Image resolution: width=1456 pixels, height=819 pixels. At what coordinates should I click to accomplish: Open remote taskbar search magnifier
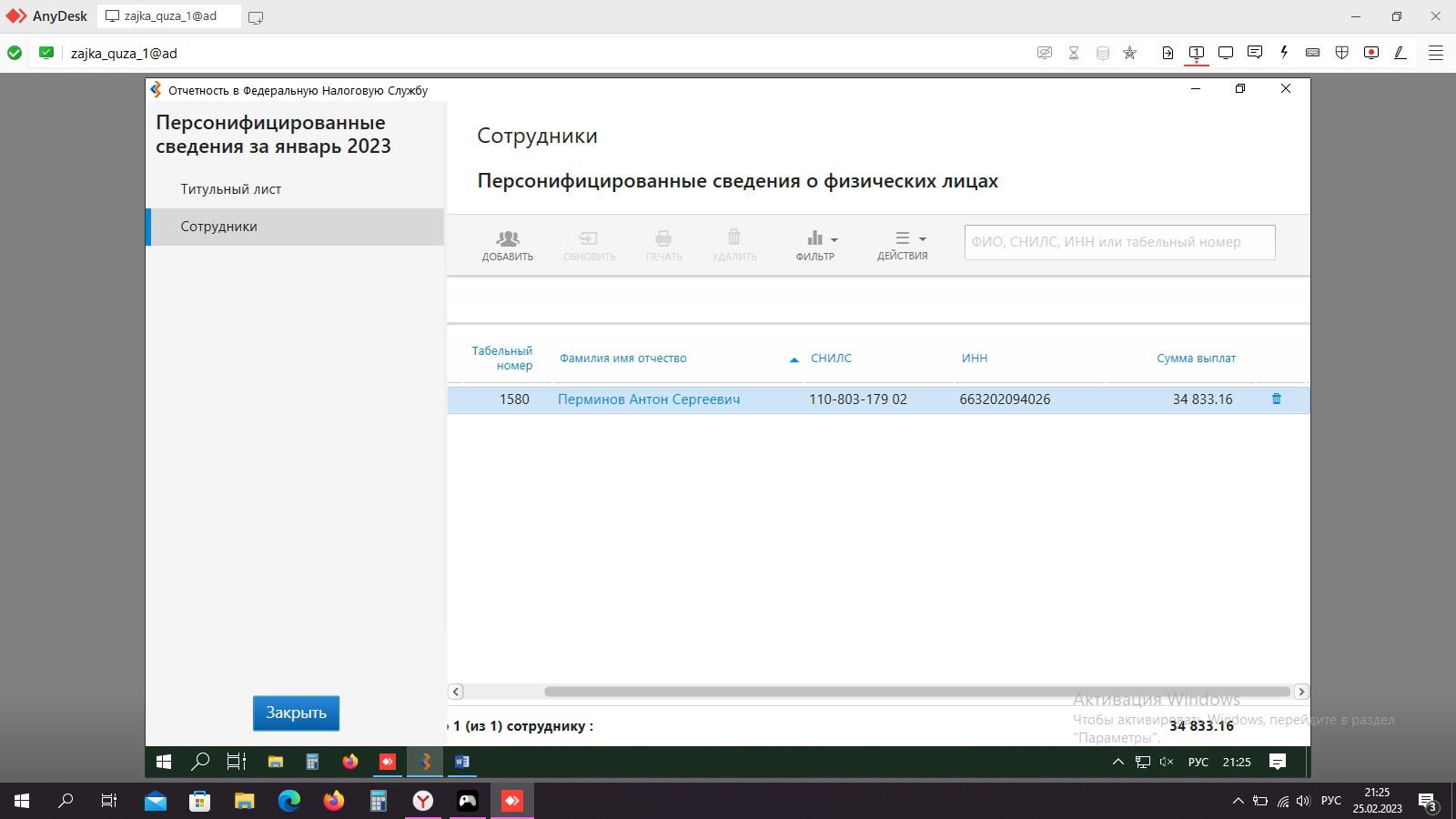point(200,762)
